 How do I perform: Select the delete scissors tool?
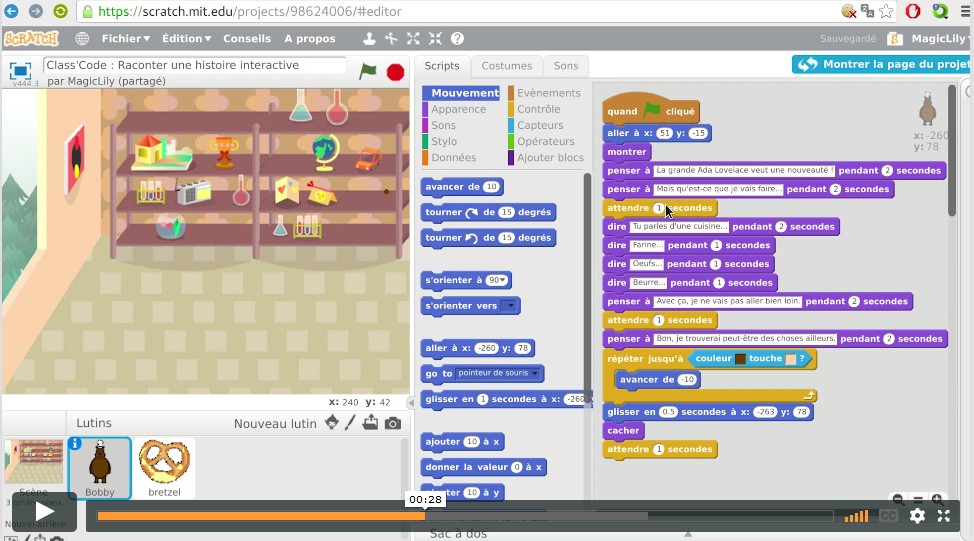391,39
